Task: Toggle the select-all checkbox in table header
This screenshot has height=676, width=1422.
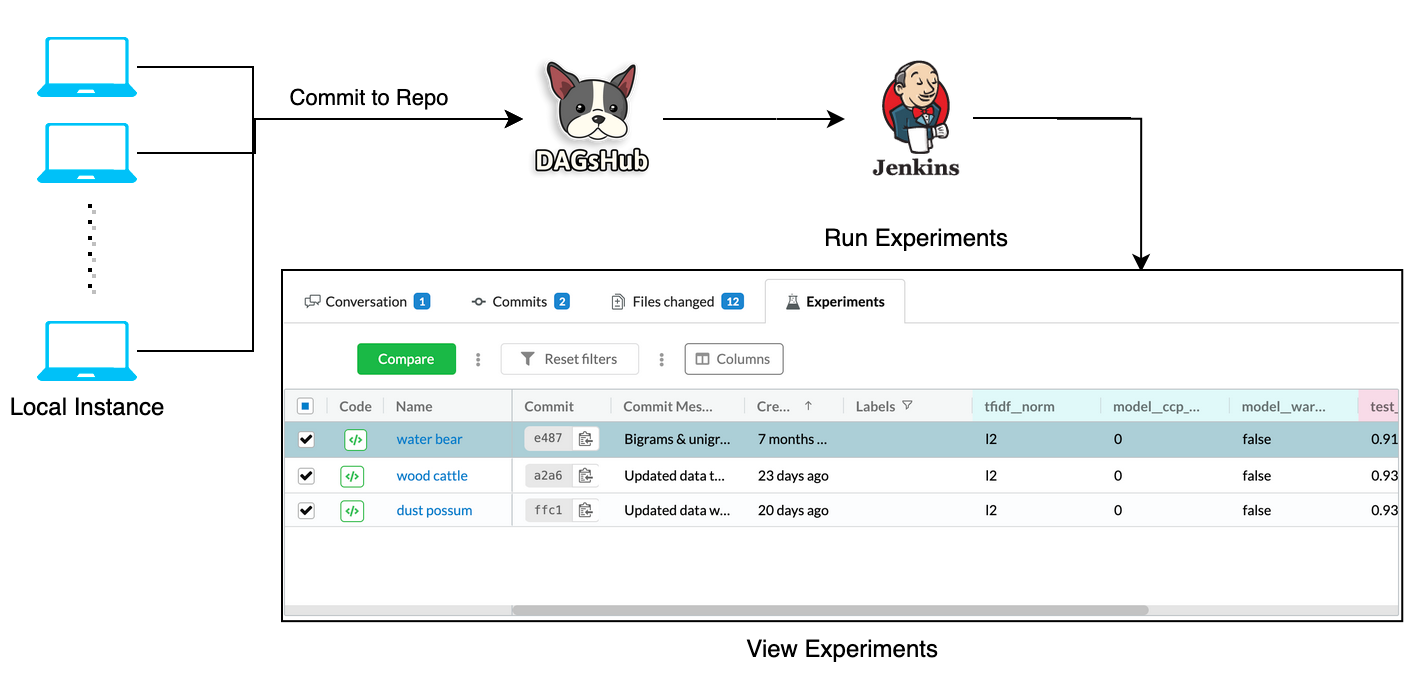Action: pyautogui.click(x=306, y=406)
